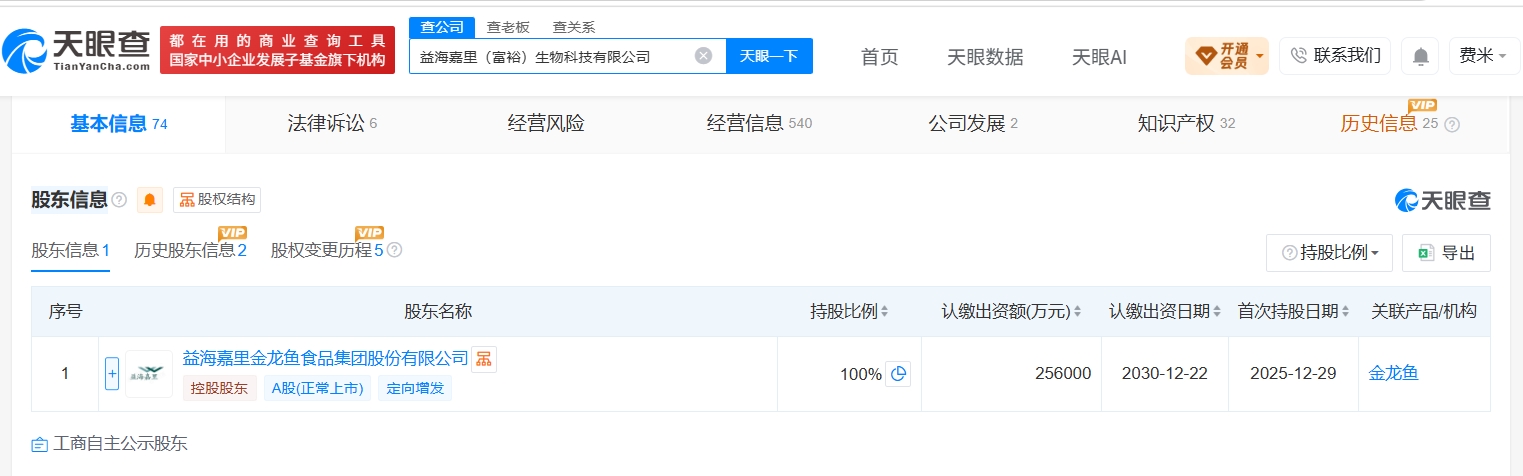The width and height of the screenshot is (1523, 476).
Task: Open the 费米 user account dropdown
Action: coord(1484,56)
